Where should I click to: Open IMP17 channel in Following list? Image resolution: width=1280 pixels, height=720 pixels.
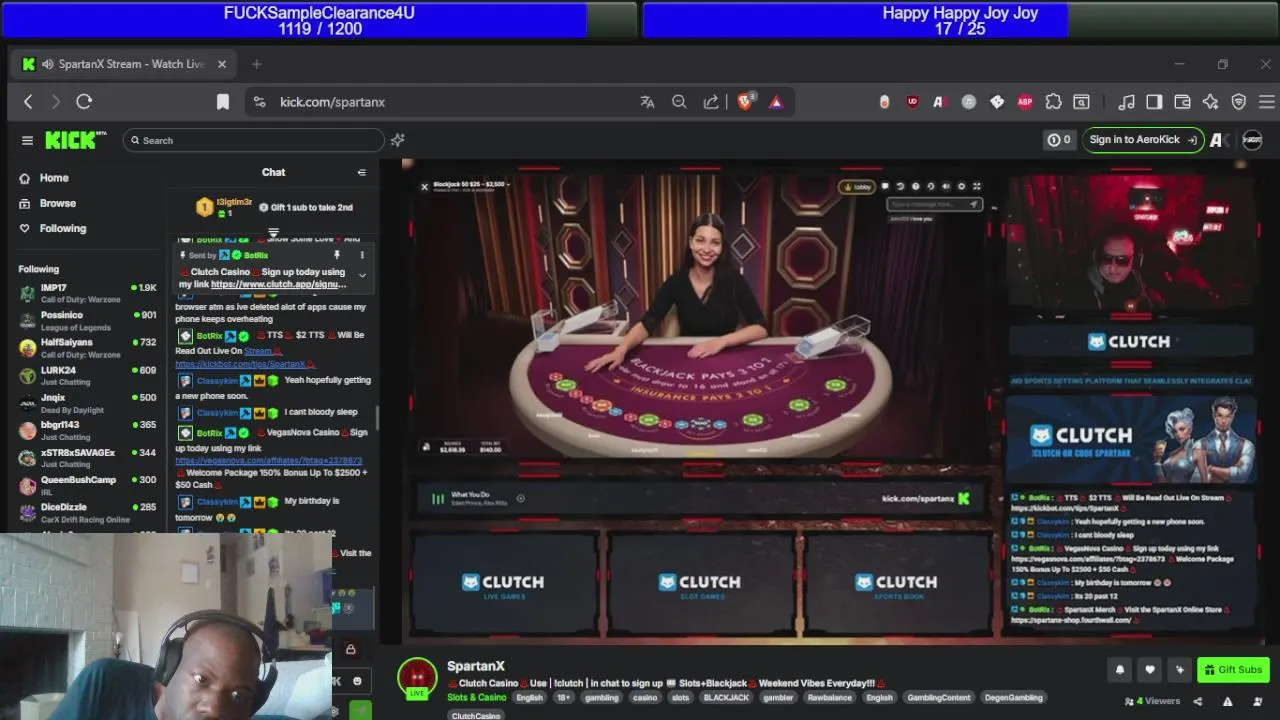click(88, 293)
